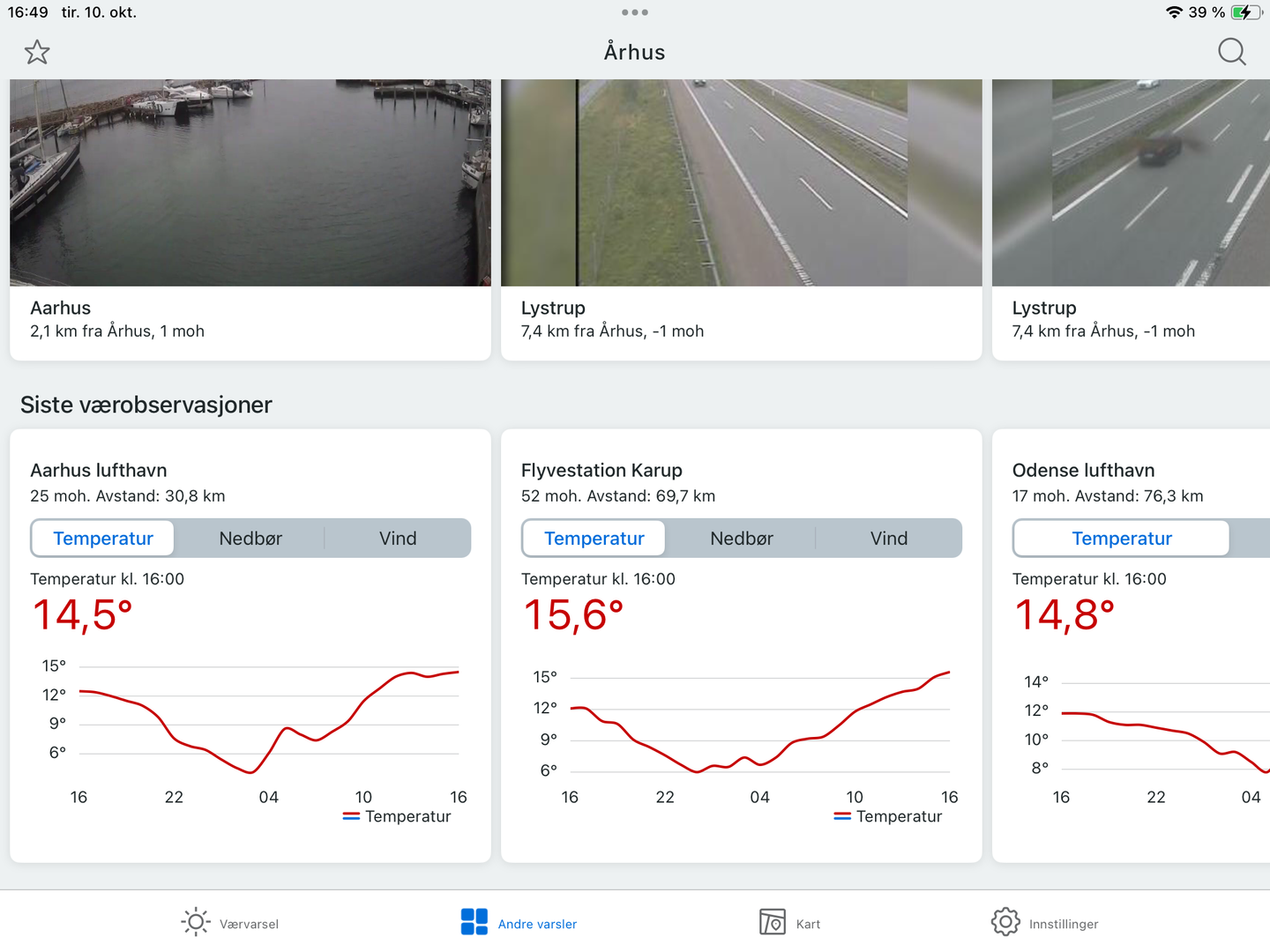The image size is (1270, 952).
Task: Open the Kart map icon
Action: pyautogui.click(x=772, y=922)
